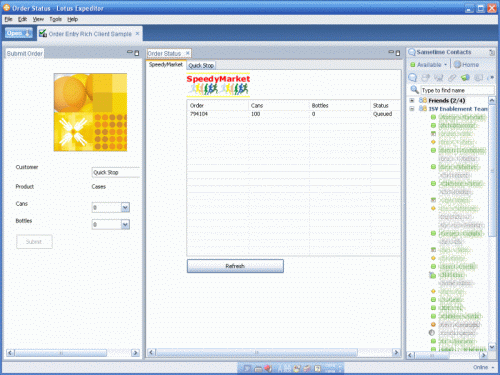Image resolution: width=500 pixels, height=375 pixels.
Task: Click the Open button in the toolbar
Action: tap(19, 33)
